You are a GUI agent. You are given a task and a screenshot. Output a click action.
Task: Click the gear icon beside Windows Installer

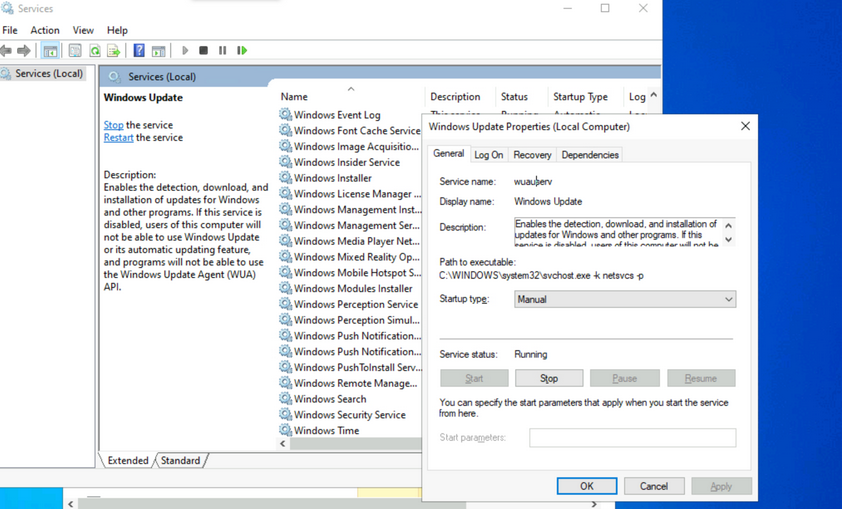286,178
